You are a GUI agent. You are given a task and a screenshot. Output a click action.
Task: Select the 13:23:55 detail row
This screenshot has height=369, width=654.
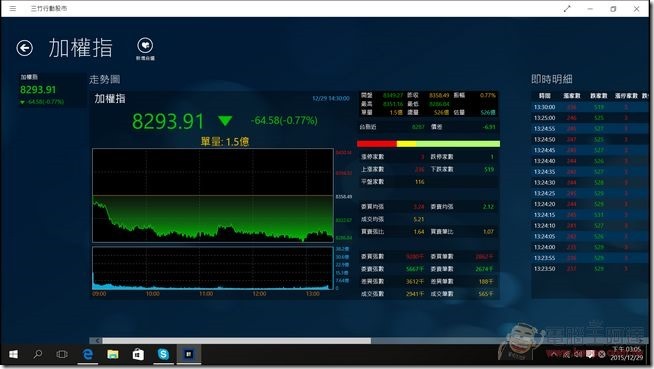coord(590,258)
